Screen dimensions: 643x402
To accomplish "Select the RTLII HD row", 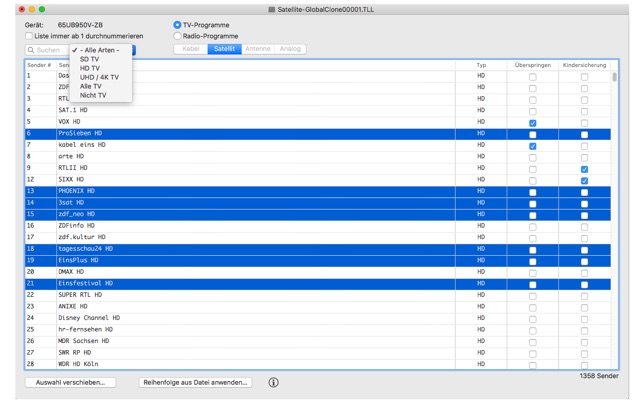I will (x=318, y=168).
